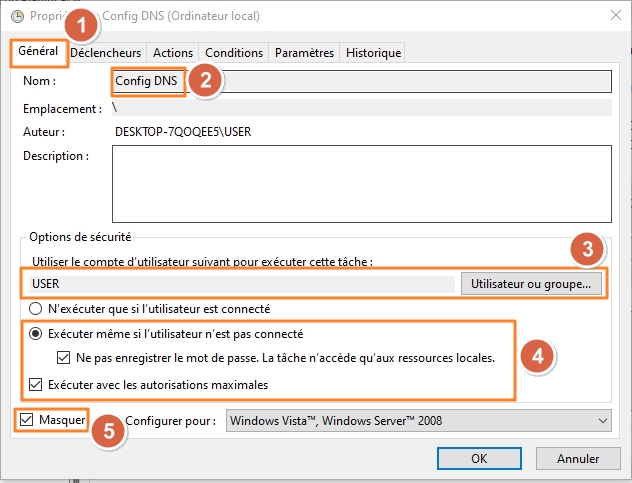Image resolution: width=632 pixels, height=483 pixels.
Task: Click the Annuler button
Action: 571,458
